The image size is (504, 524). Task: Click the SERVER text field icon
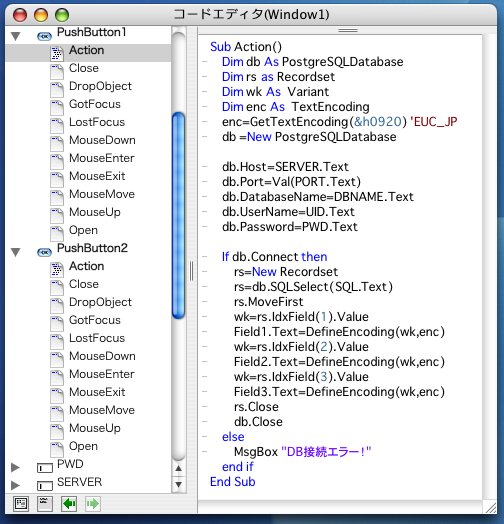44,486
